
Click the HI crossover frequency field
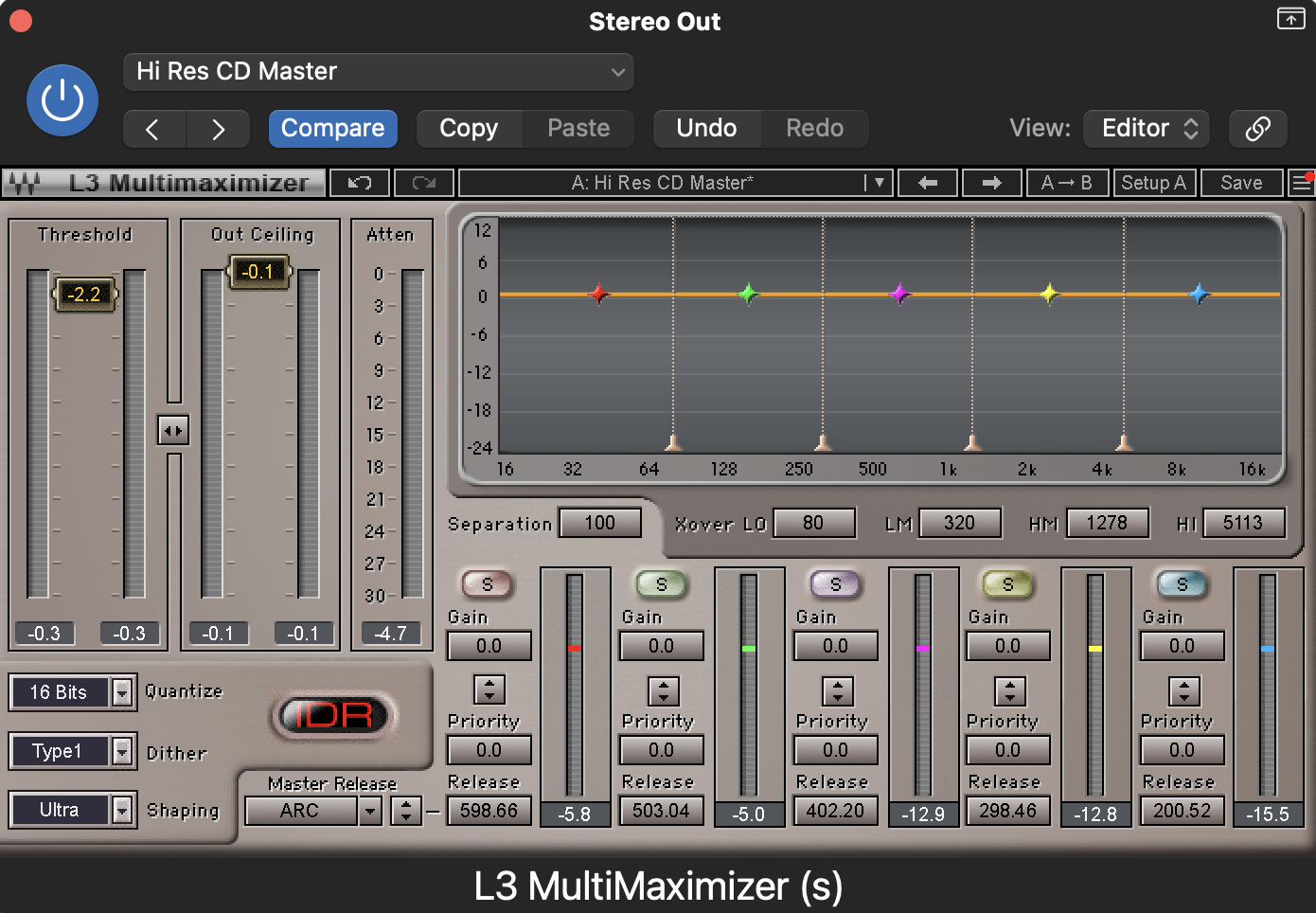point(1244,523)
